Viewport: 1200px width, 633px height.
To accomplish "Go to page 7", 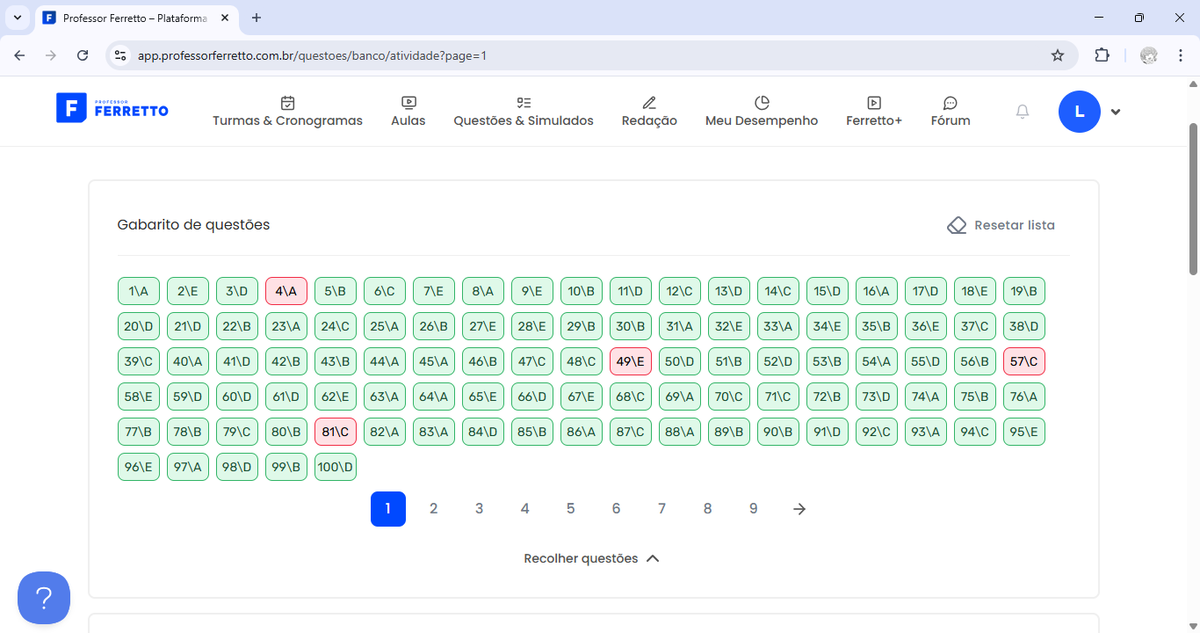I will pos(662,509).
